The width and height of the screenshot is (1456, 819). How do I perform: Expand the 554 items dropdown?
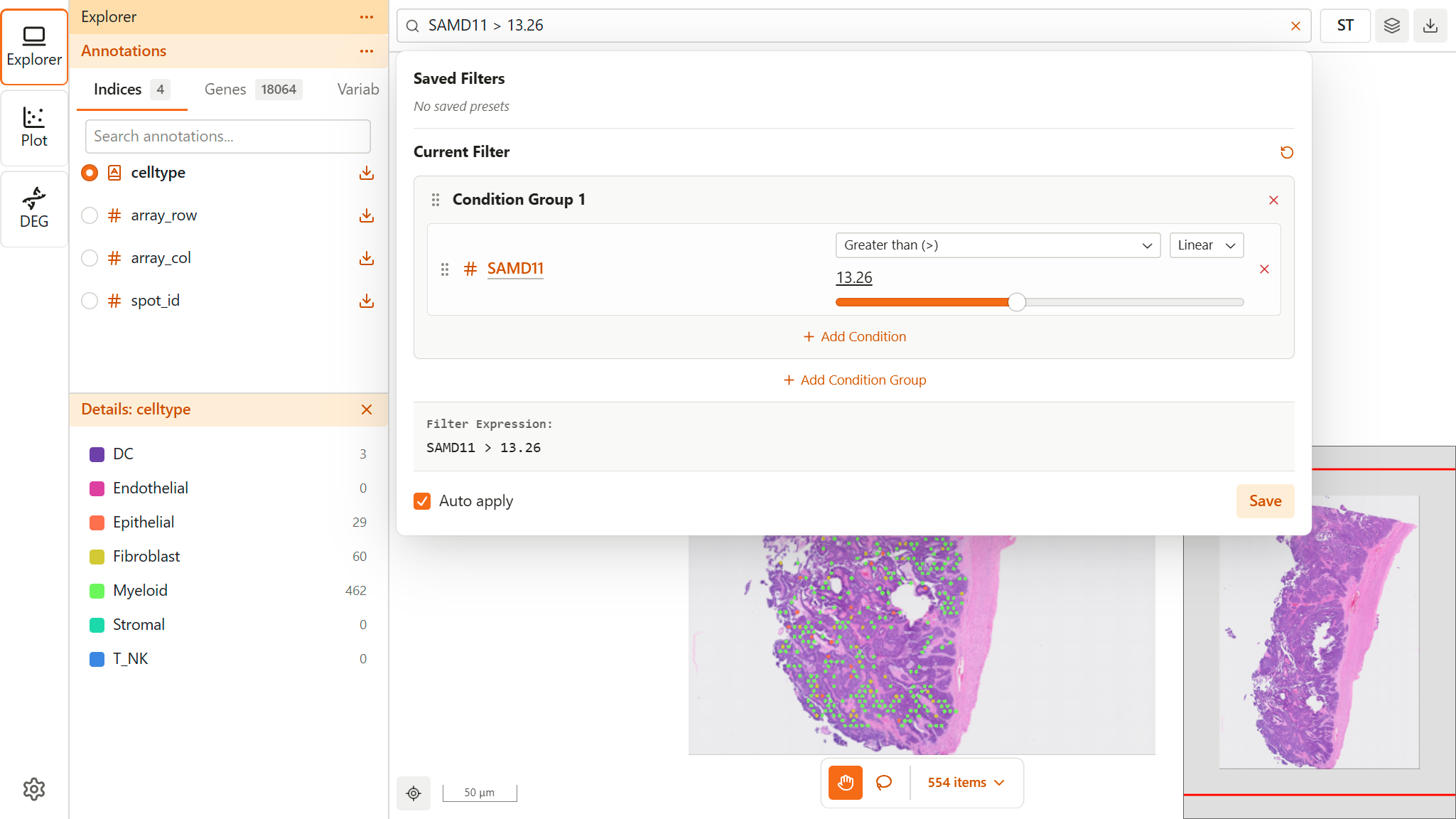click(965, 782)
